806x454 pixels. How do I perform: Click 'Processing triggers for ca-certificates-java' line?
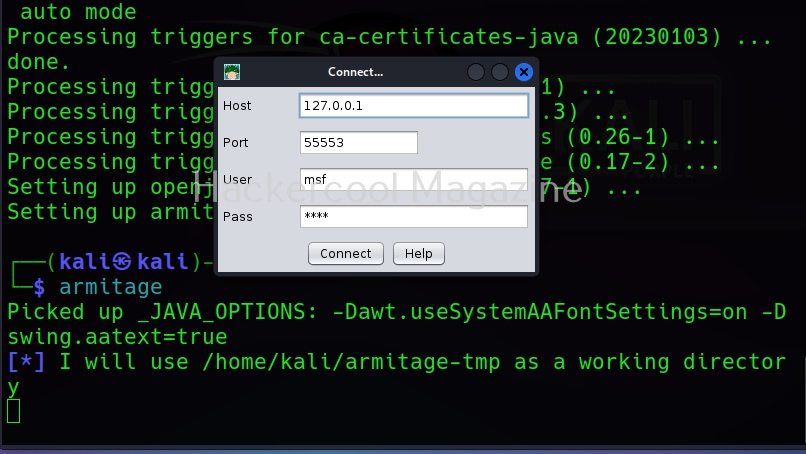(x=389, y=37)
